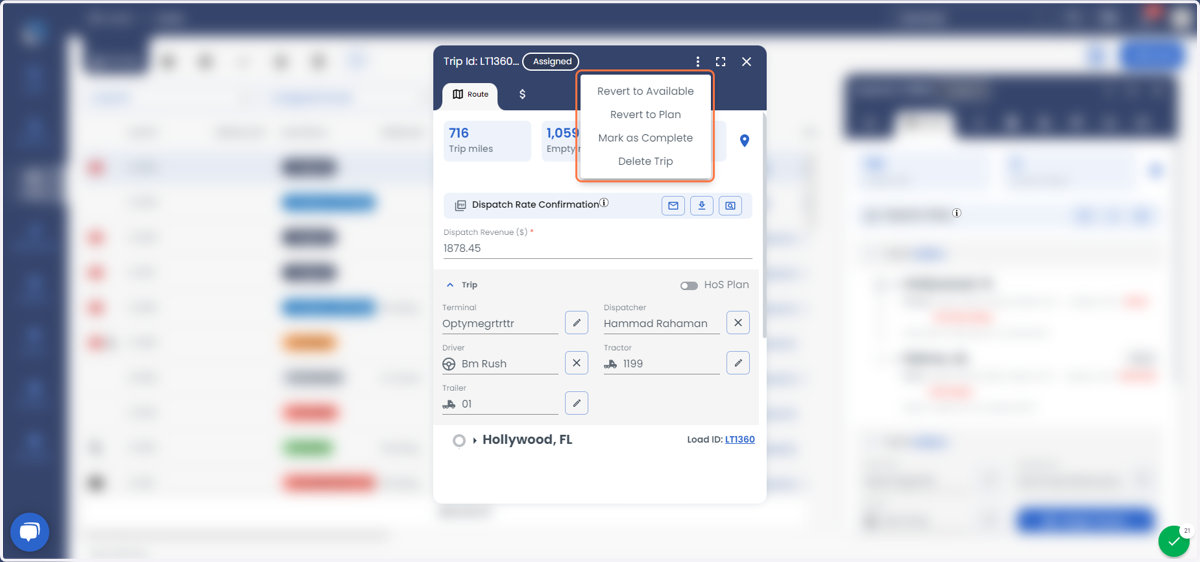Click the Trip Id LT1360 title
Screen dimensions: 1200x562
481,62
